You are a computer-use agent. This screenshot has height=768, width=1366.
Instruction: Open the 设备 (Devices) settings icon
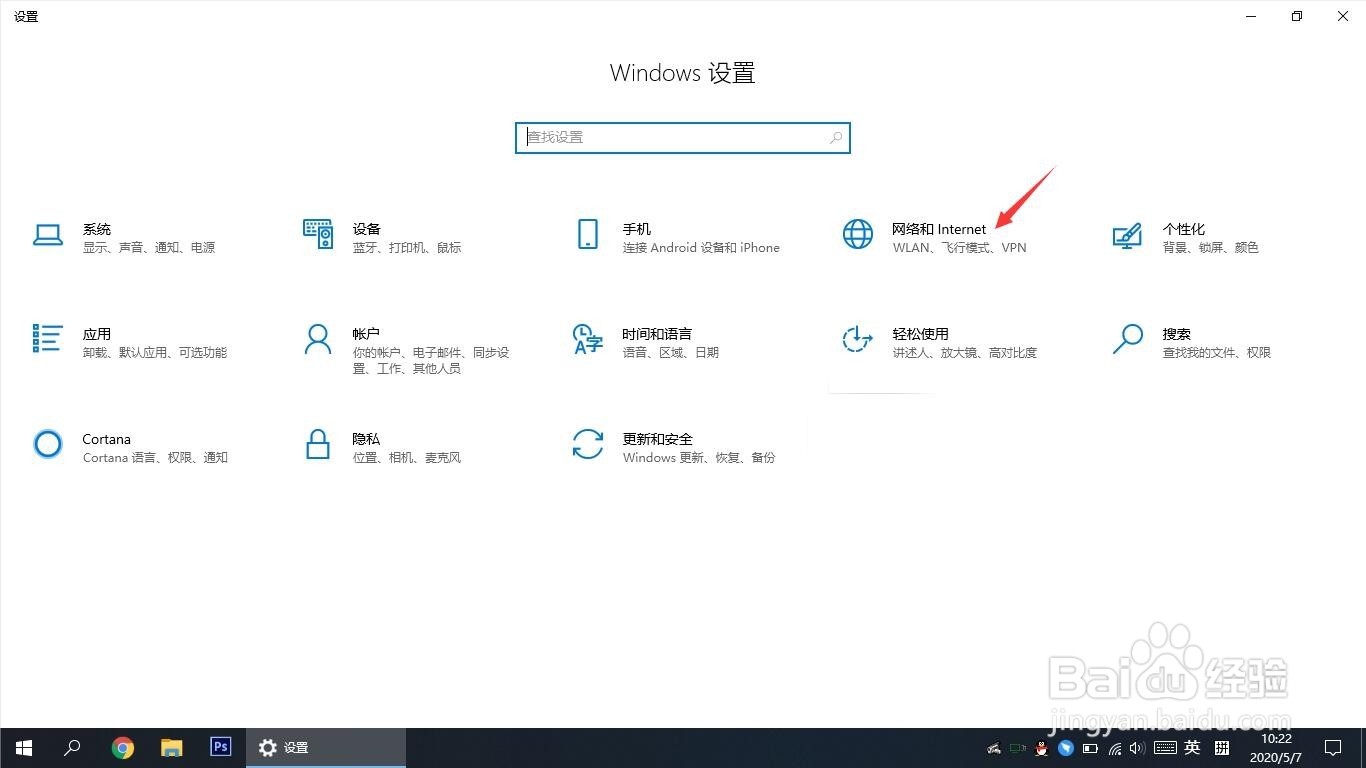coord(318,234)
